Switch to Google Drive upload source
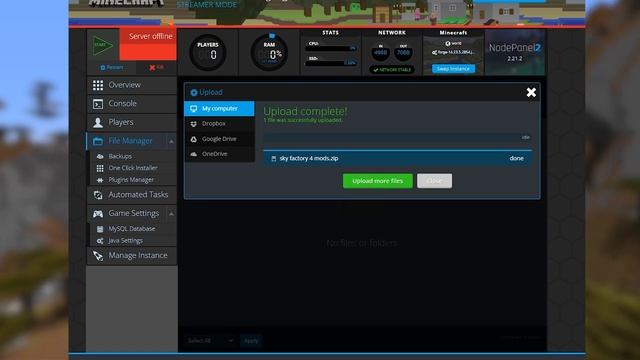 (x=219, y=139)
